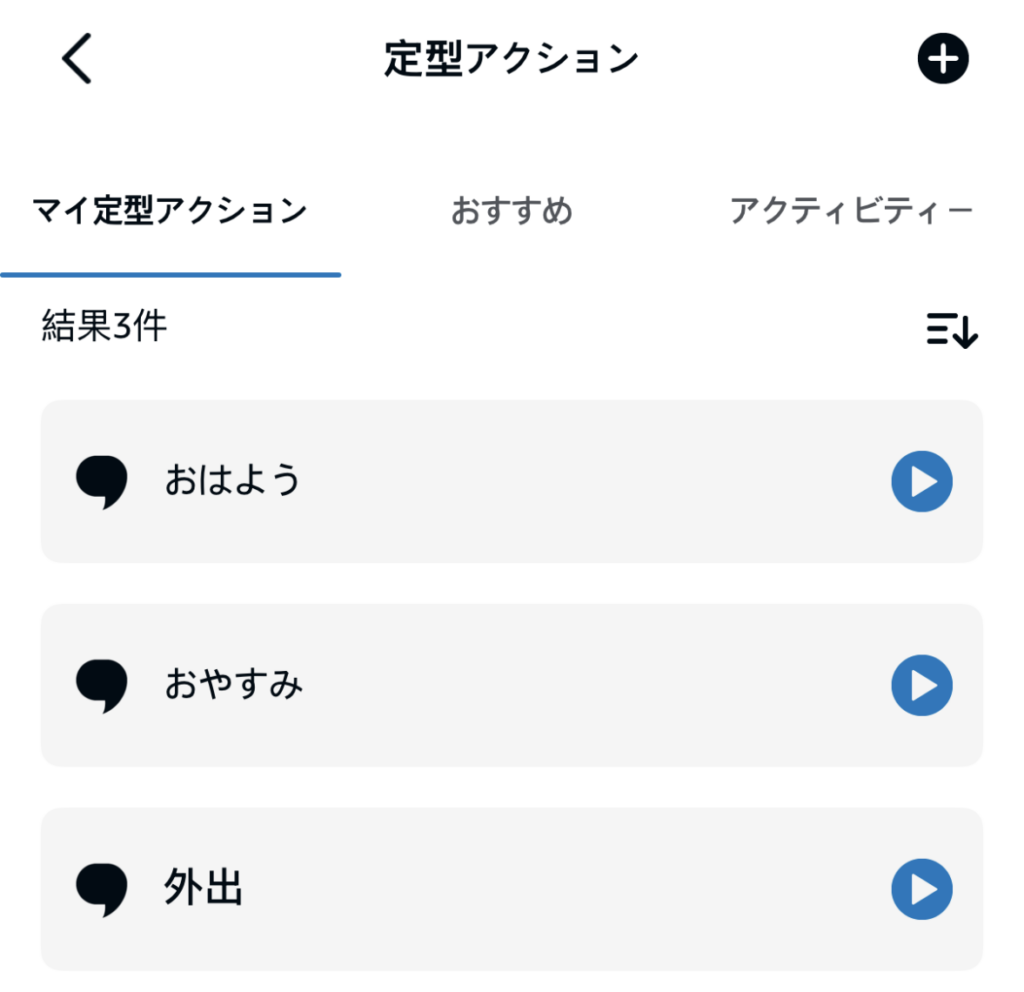This screenshot has height=992, width=1024.
Task: Open the おはよう routine by its name
Action: pos(233,482)
